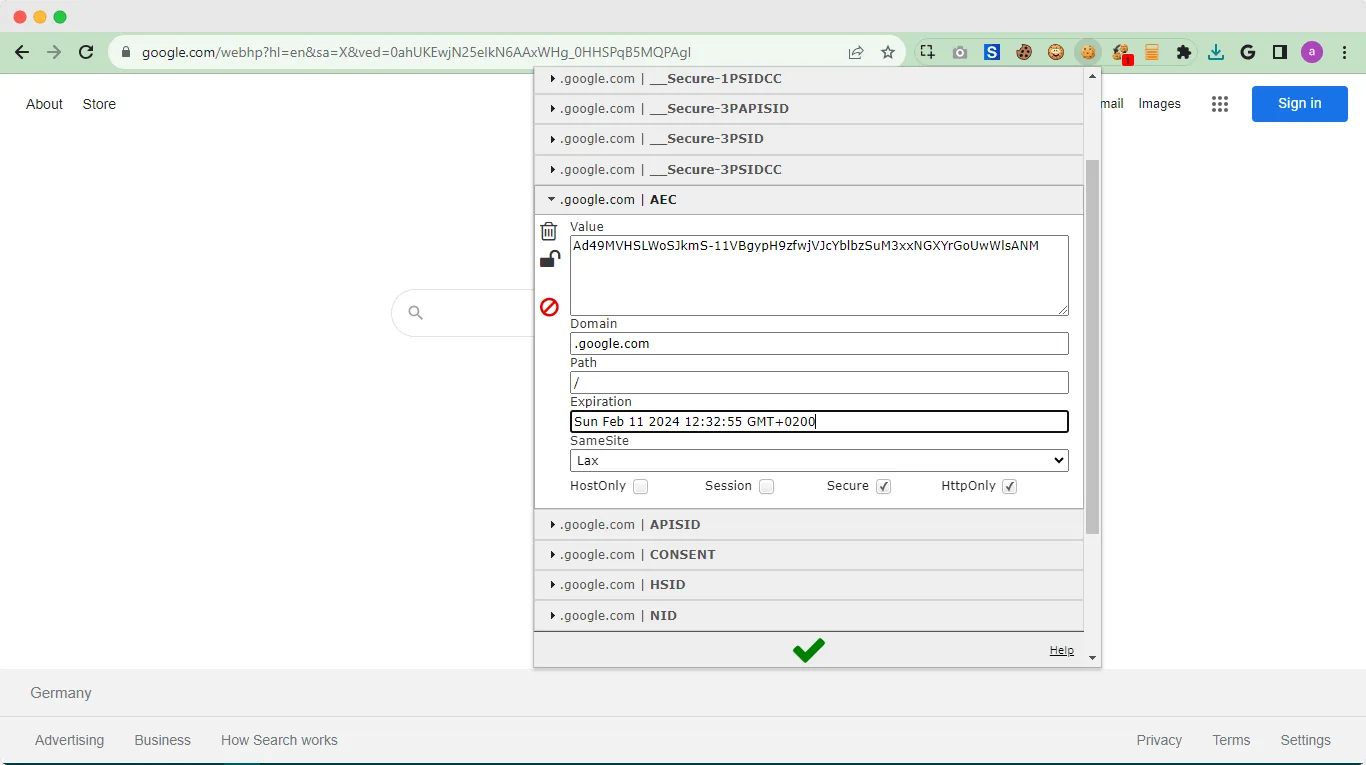This screenshot has height=765, width=1366.
Task: Click the address bar URL
Action: click(x=416, y=52)
